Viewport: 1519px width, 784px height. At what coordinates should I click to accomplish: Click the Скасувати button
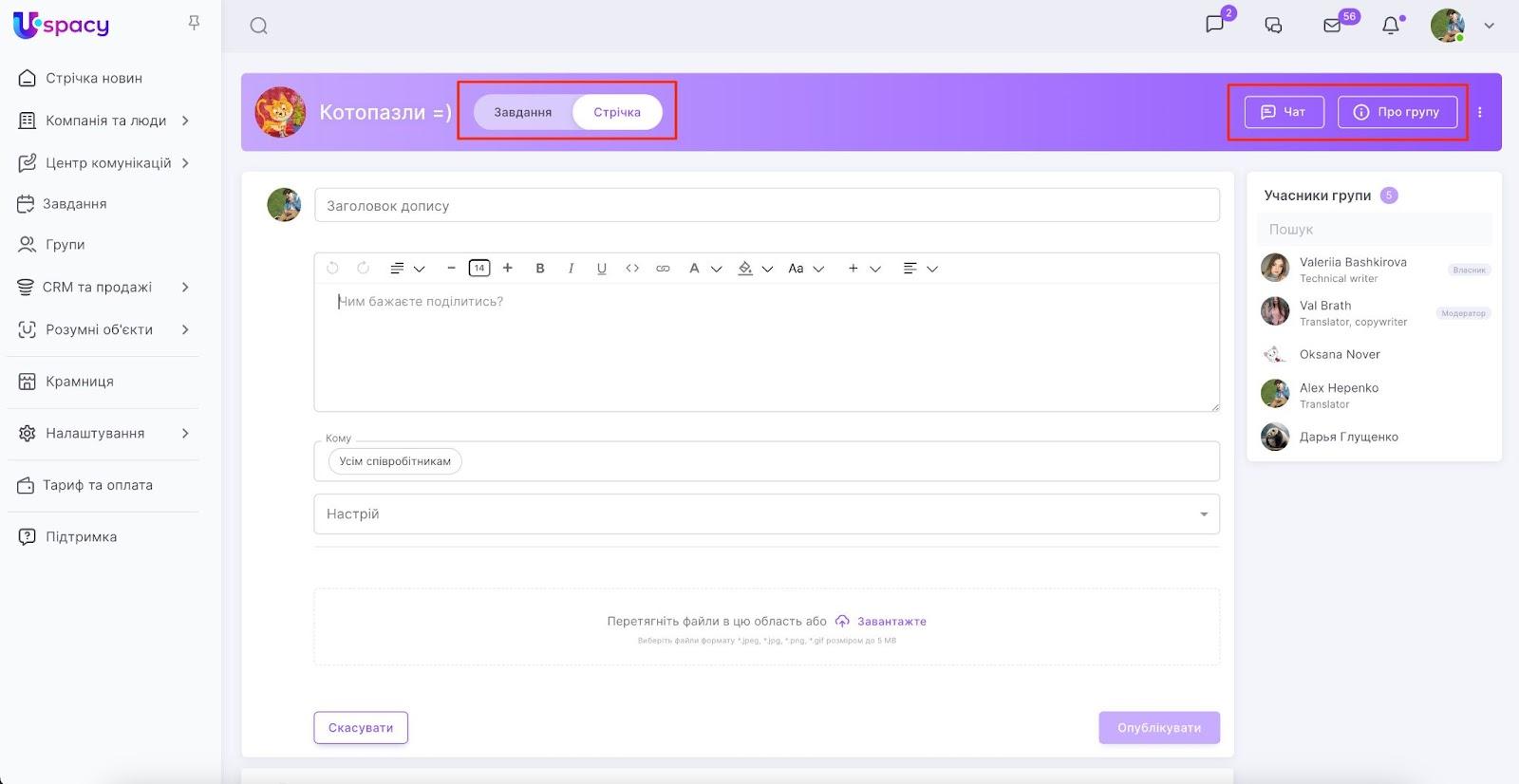coord(361,728)
